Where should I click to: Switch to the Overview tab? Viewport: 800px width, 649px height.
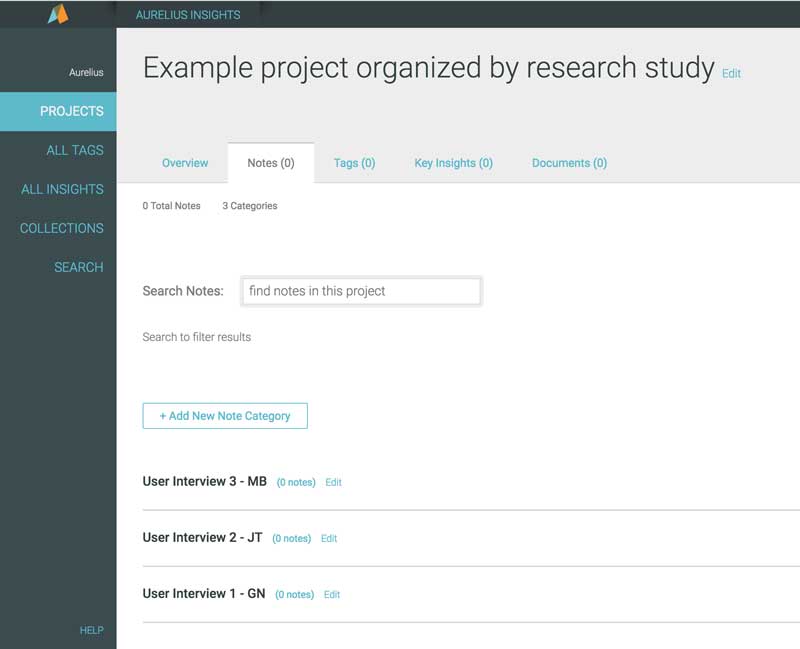[x=185, y=163]
